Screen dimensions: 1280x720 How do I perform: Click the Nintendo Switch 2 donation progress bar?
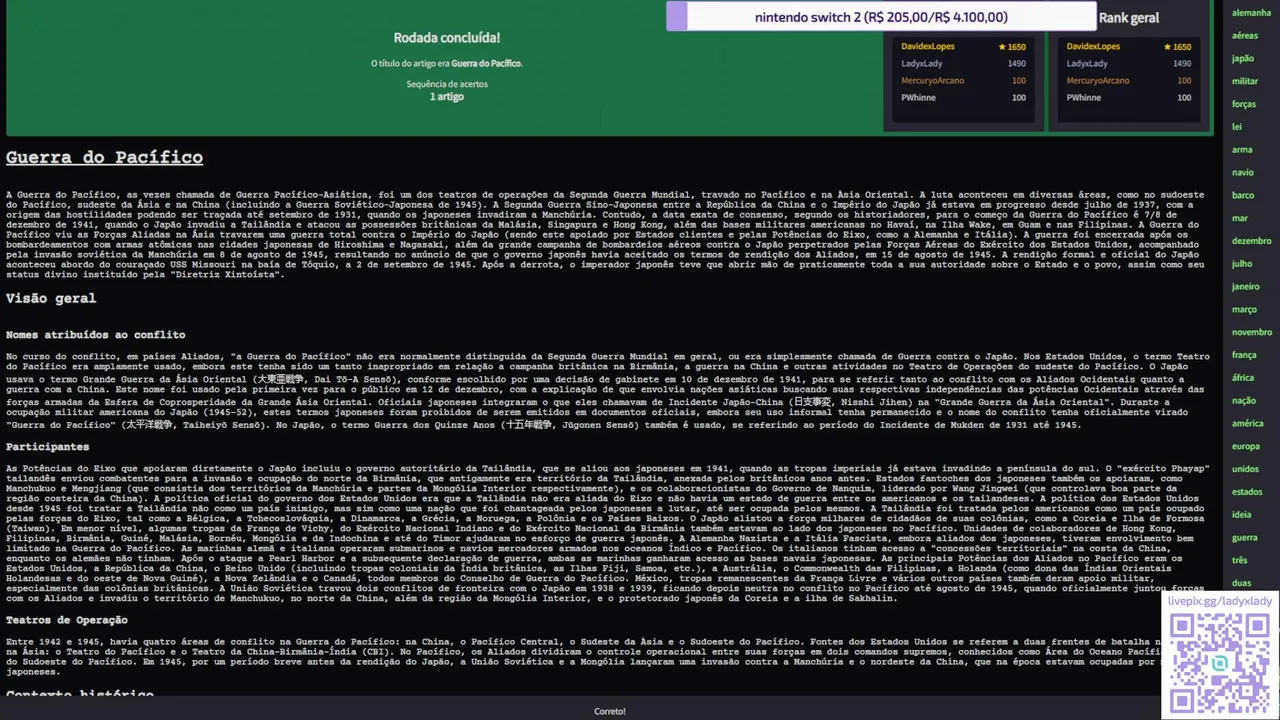click(x=881, y=17)
